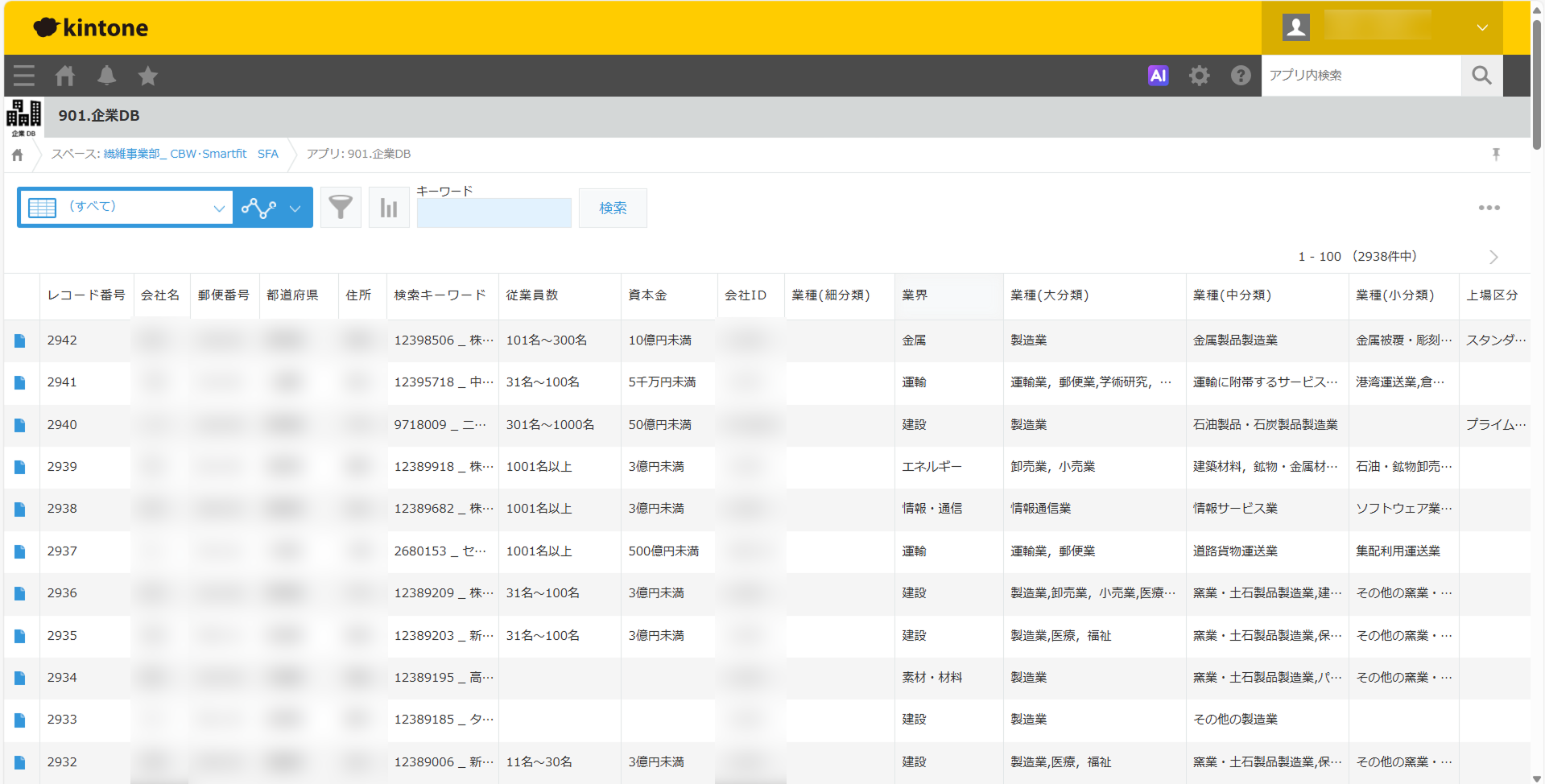Launch the AI assistant icon
This screenshot has height=784, width=1545.
pos(1158,76)
